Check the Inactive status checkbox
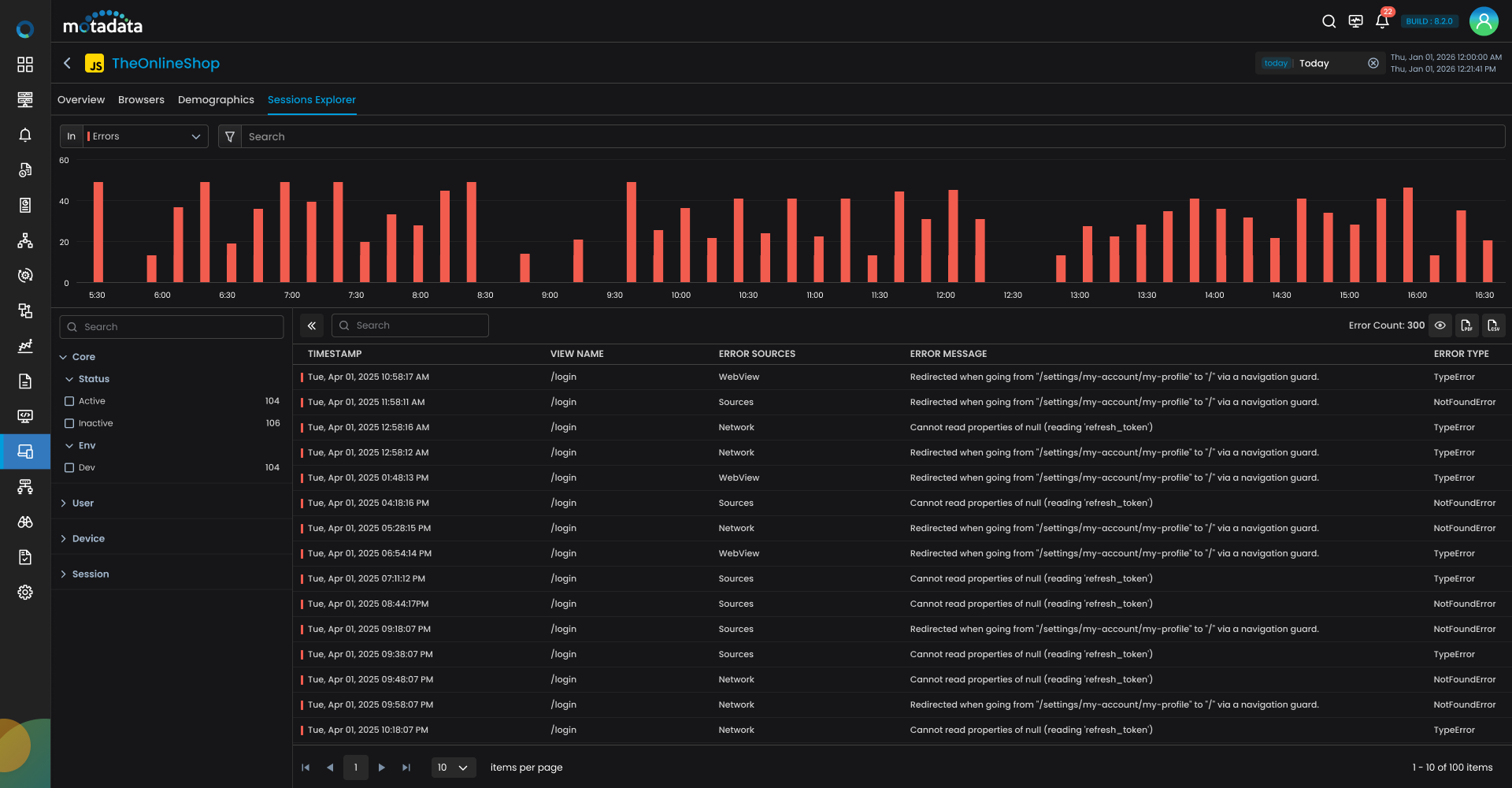This screenshot has width=1512, height=788. click(x=69, y=423)
